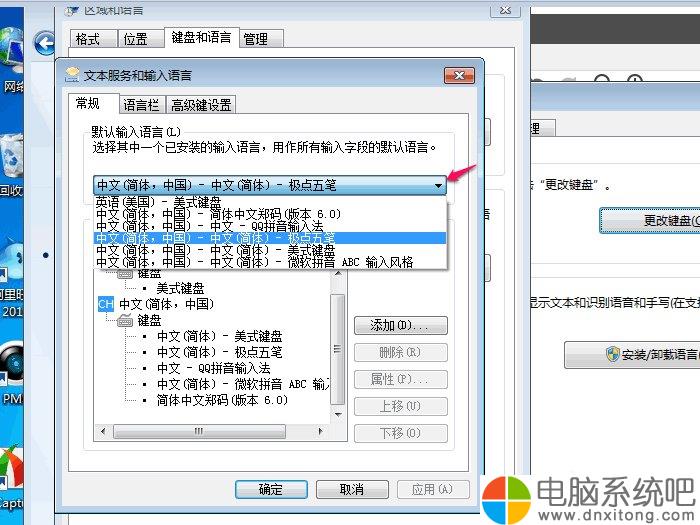Choose 简体中文郑码(版本 6.0) from dropdown list
700x525 pixels.
point(270,214)
